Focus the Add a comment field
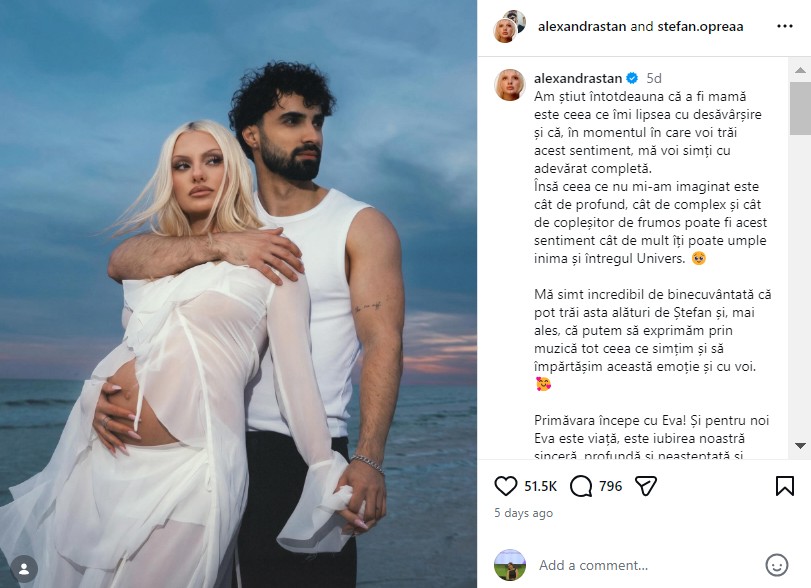Viewport: 811px width, 588px height. (647, 565)
